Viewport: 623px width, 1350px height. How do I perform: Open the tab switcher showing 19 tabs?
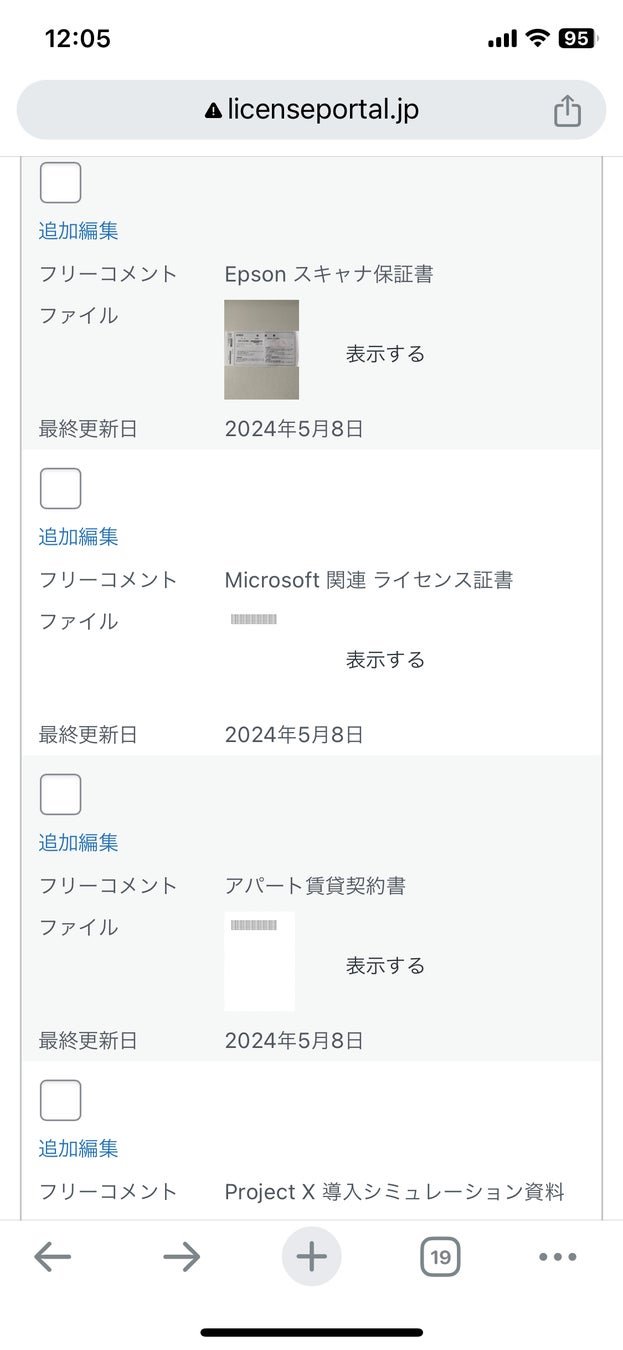[x=440, y=1257]
